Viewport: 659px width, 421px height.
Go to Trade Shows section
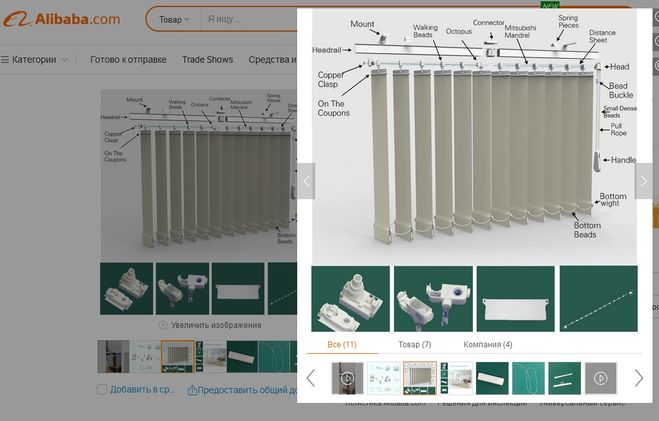[x=207, y=60]
